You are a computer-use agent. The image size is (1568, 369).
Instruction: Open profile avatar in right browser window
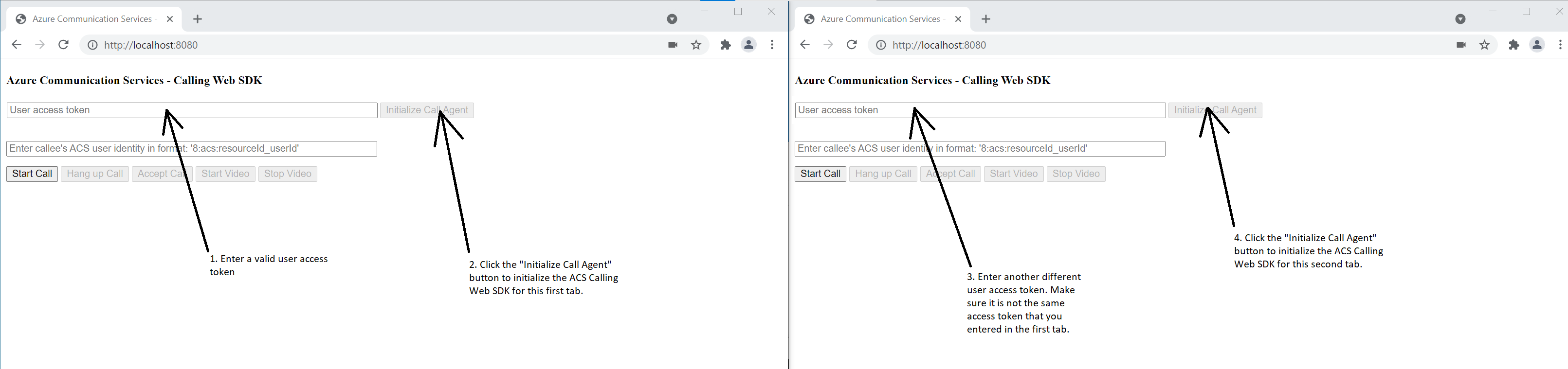tap(1537, 44)
